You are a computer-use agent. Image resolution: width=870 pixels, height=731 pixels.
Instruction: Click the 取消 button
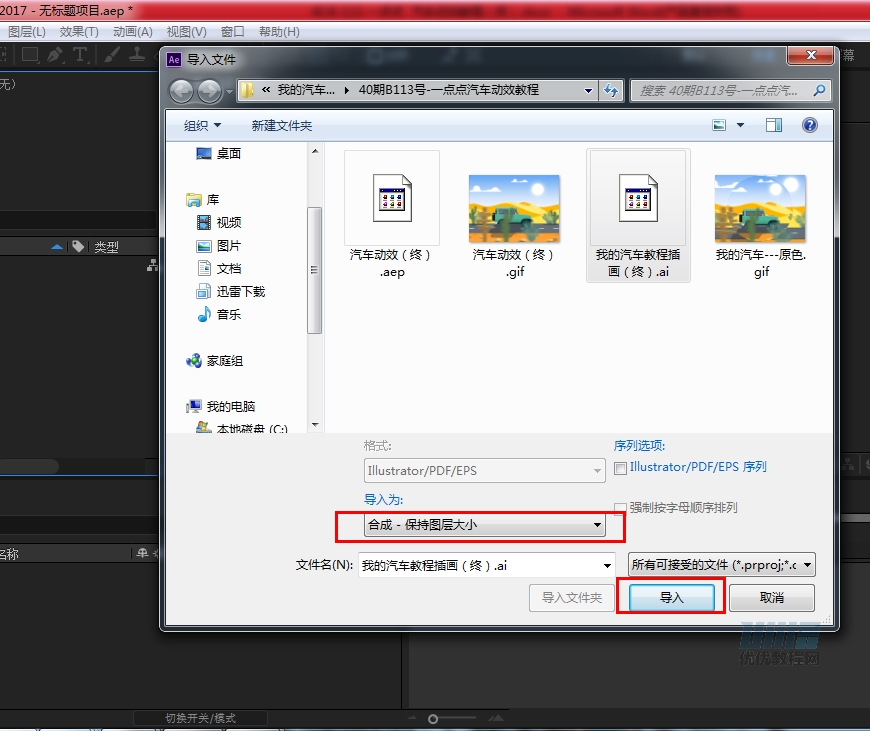(771, 598)
